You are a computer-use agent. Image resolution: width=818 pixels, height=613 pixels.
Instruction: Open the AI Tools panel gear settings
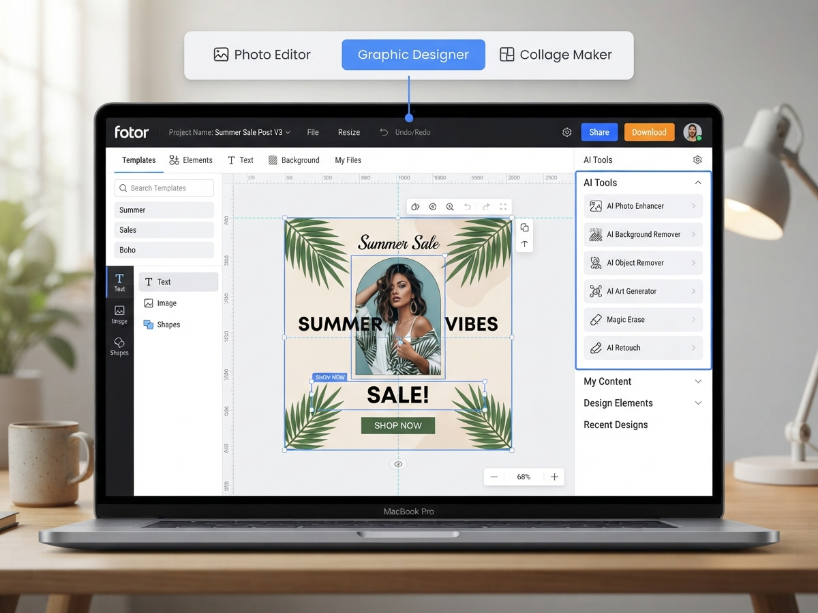pos(697,160)
